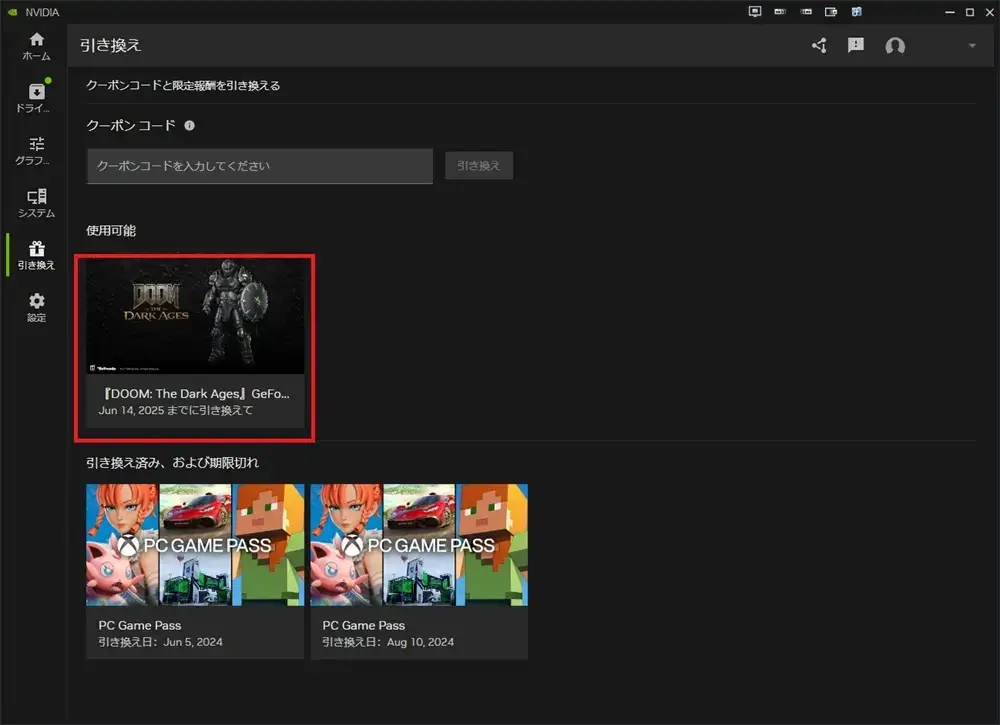
Task: Click the 引き換え button next to coupon field
Action: [x=478, y=166]
